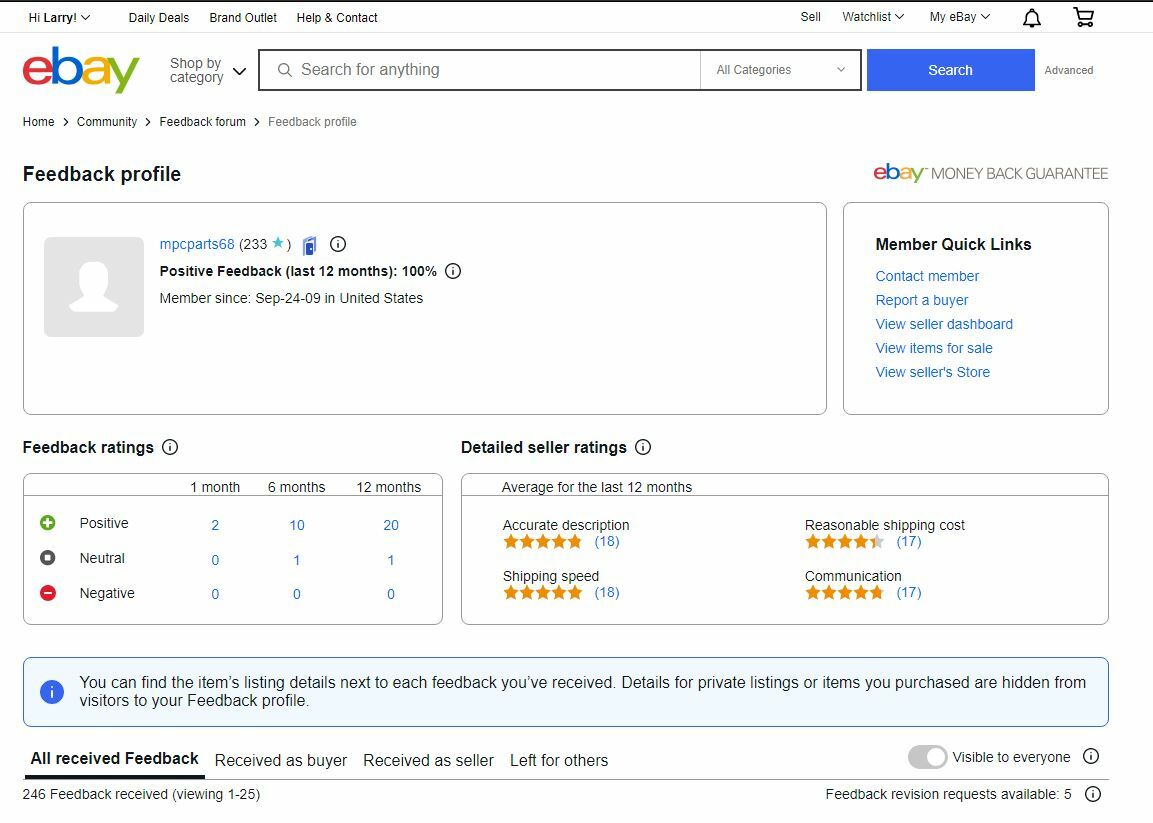This screenshot has width=1153, height=823.
Task: Click info icon for Feedback revision requests
Action: point(1093,794)
